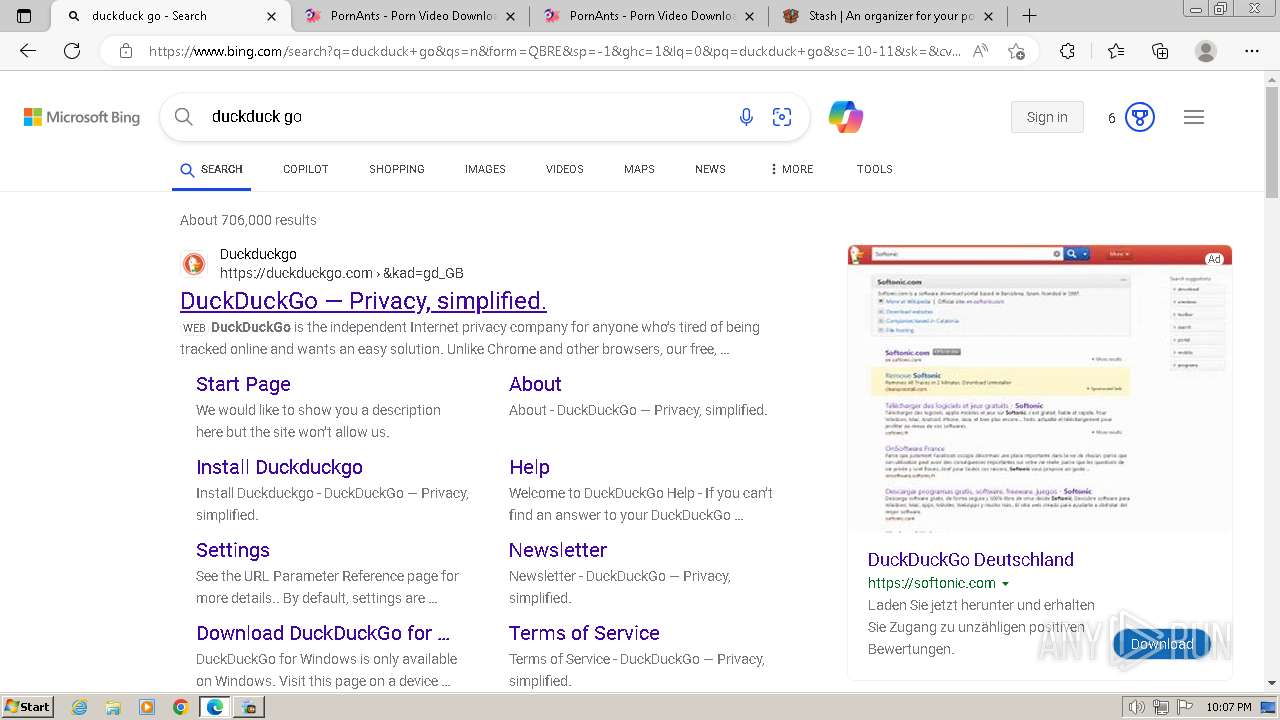Open Download DuckDuckGo for sublink
Viewport: 1280px width, 720px height.
[323, 633]
